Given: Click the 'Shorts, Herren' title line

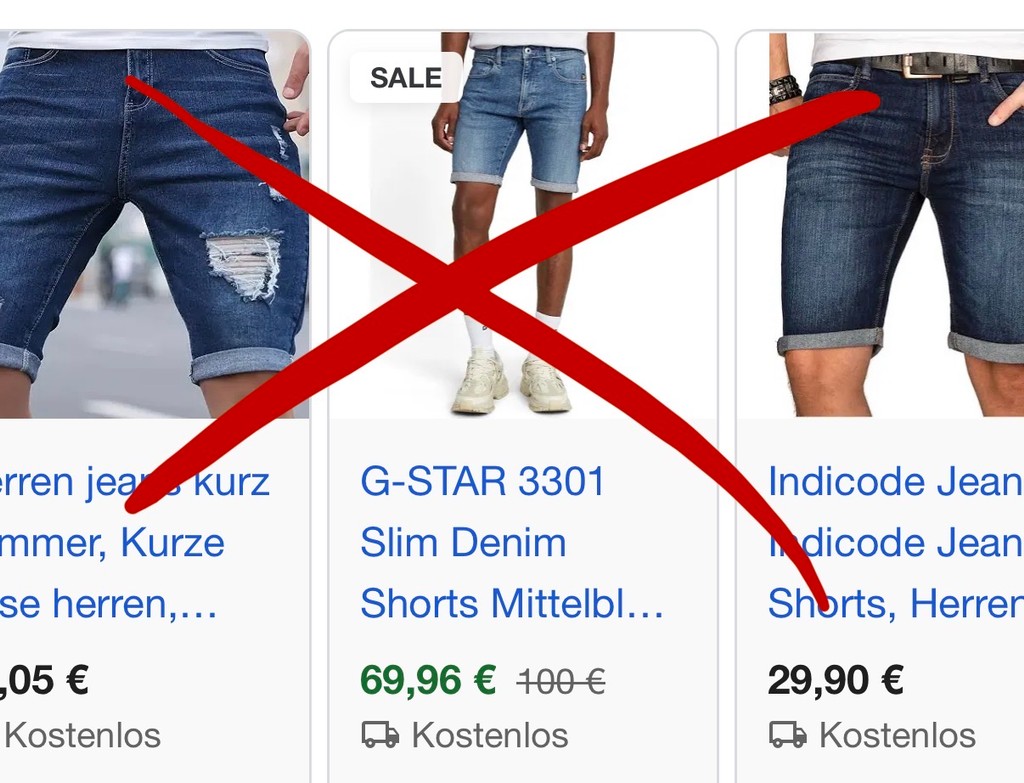Looking at the screenshot, I should [x=895, y=603].
